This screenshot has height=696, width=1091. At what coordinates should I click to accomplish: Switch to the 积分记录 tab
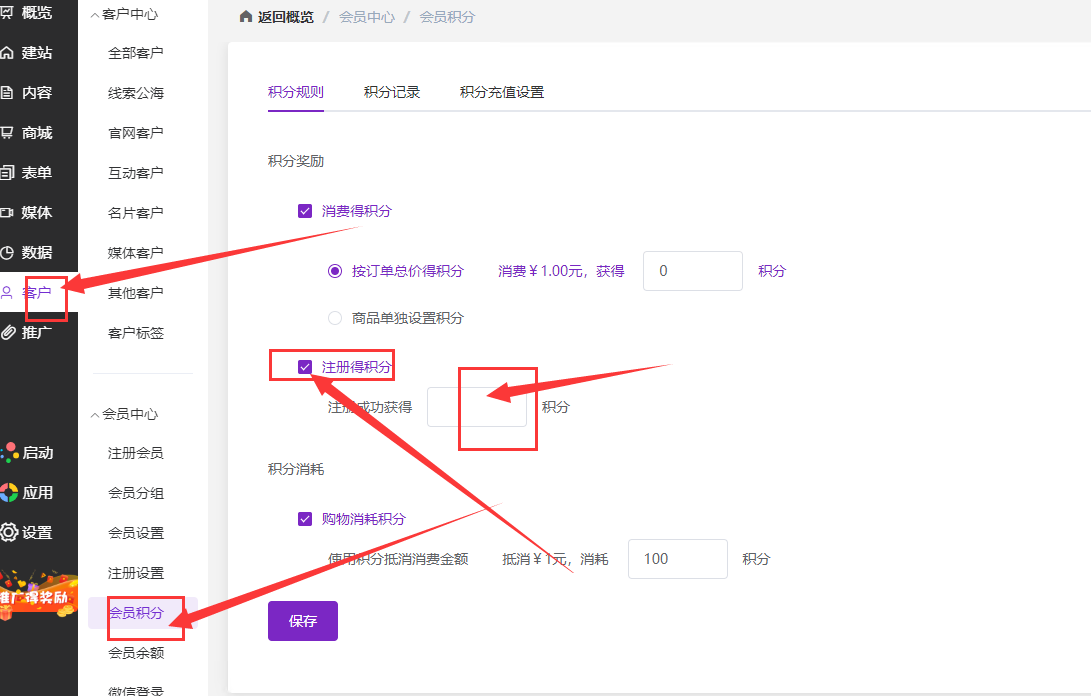[392, 92]
